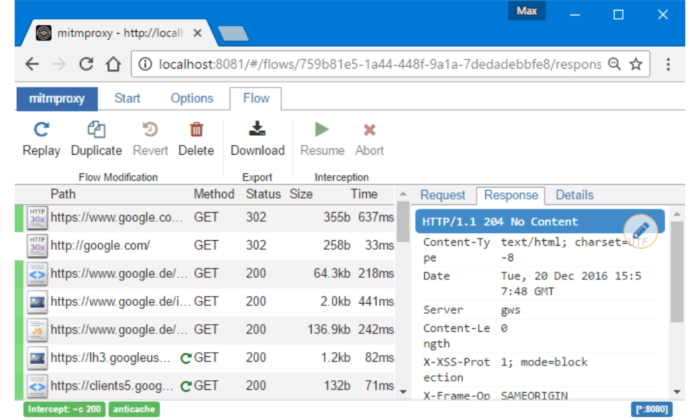The image size is (700, 420).
Task: Click the HTTP 30x icon of http://google.com/ row
Action: point(37,246)
